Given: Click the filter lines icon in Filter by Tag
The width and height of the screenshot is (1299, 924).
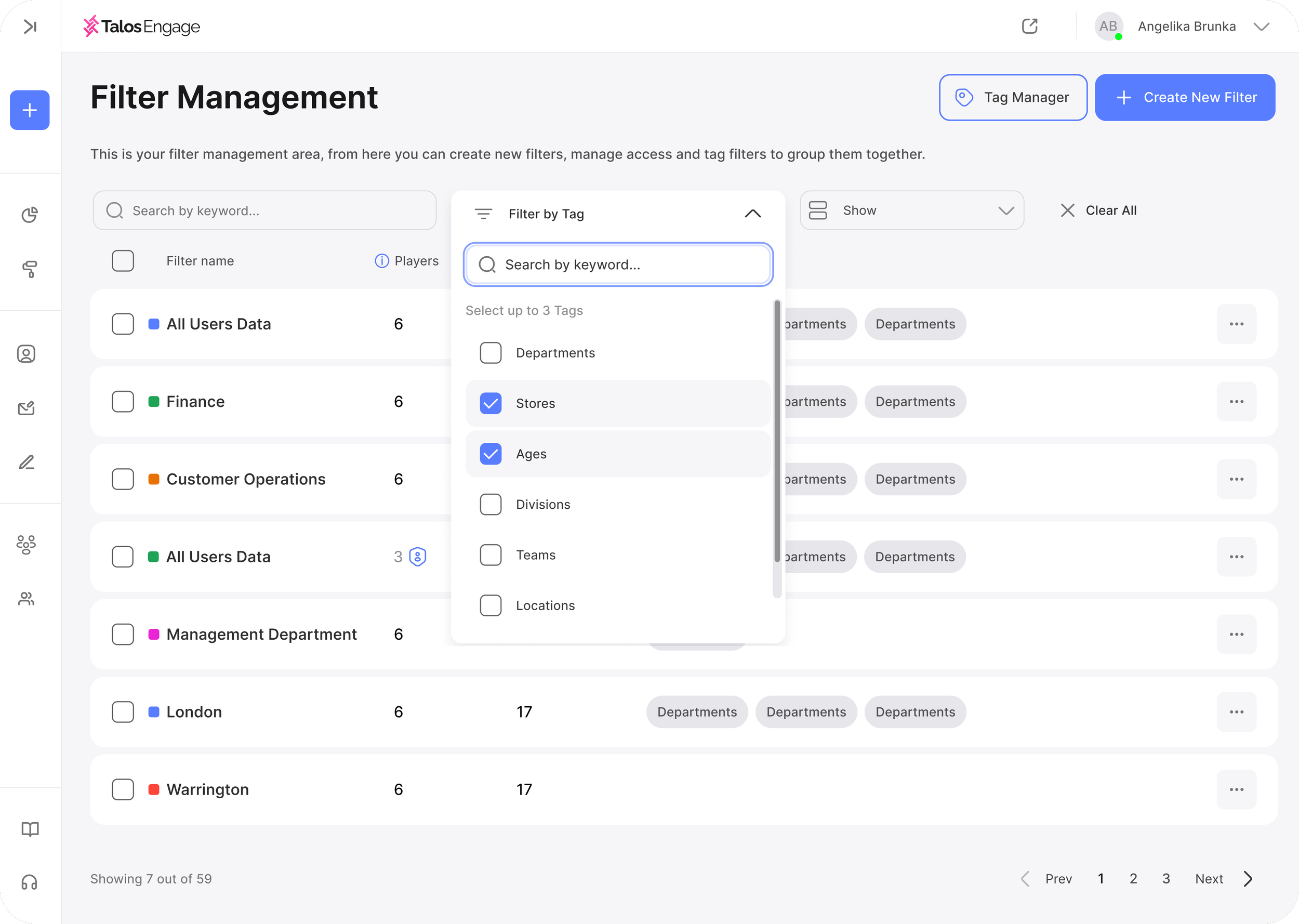Looking at the screenshot, I should click(483, 214).
